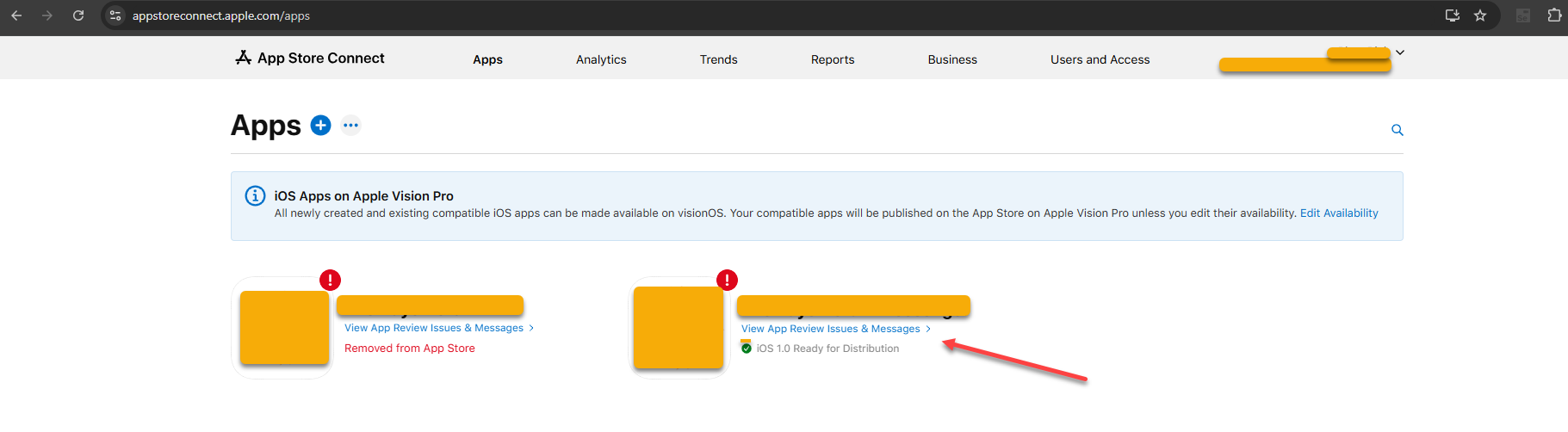Open the removed app's icon thumbnail
This screenshot has width=1568, height=432.
pyautogui.click(x=284, y=328)
